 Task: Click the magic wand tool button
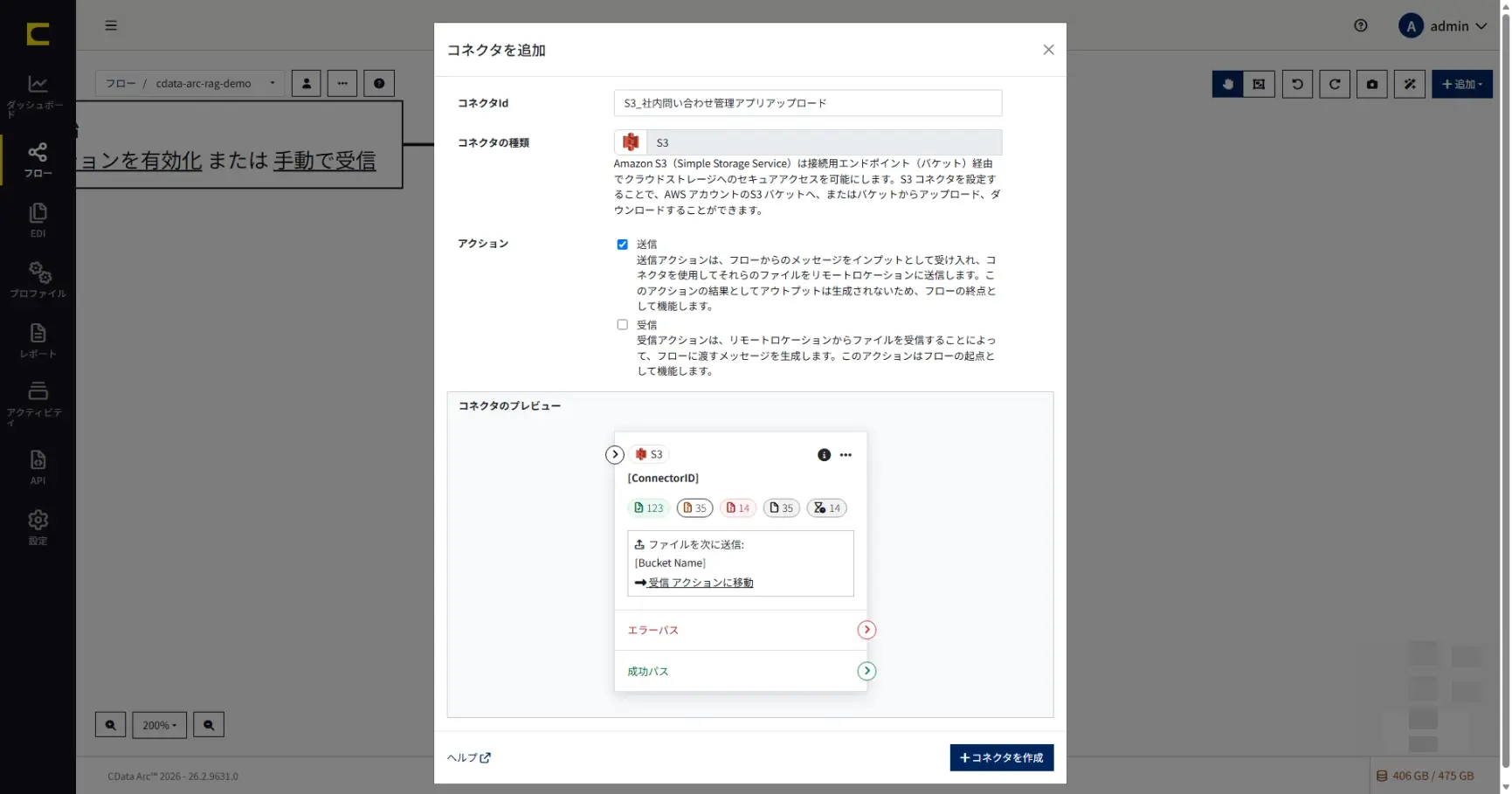[x=1410, y=84]
